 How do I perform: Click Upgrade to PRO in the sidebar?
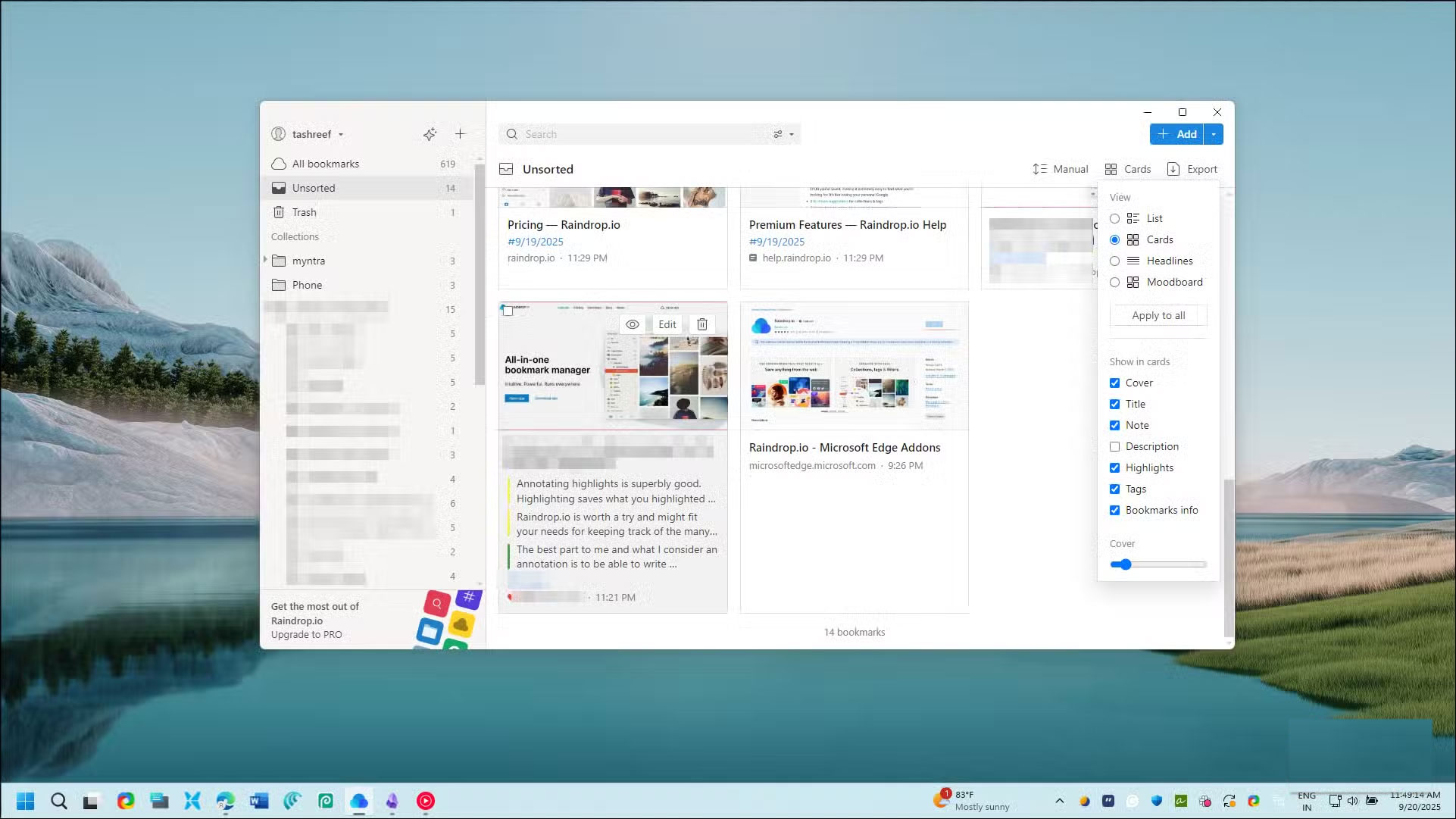[306, 634]
